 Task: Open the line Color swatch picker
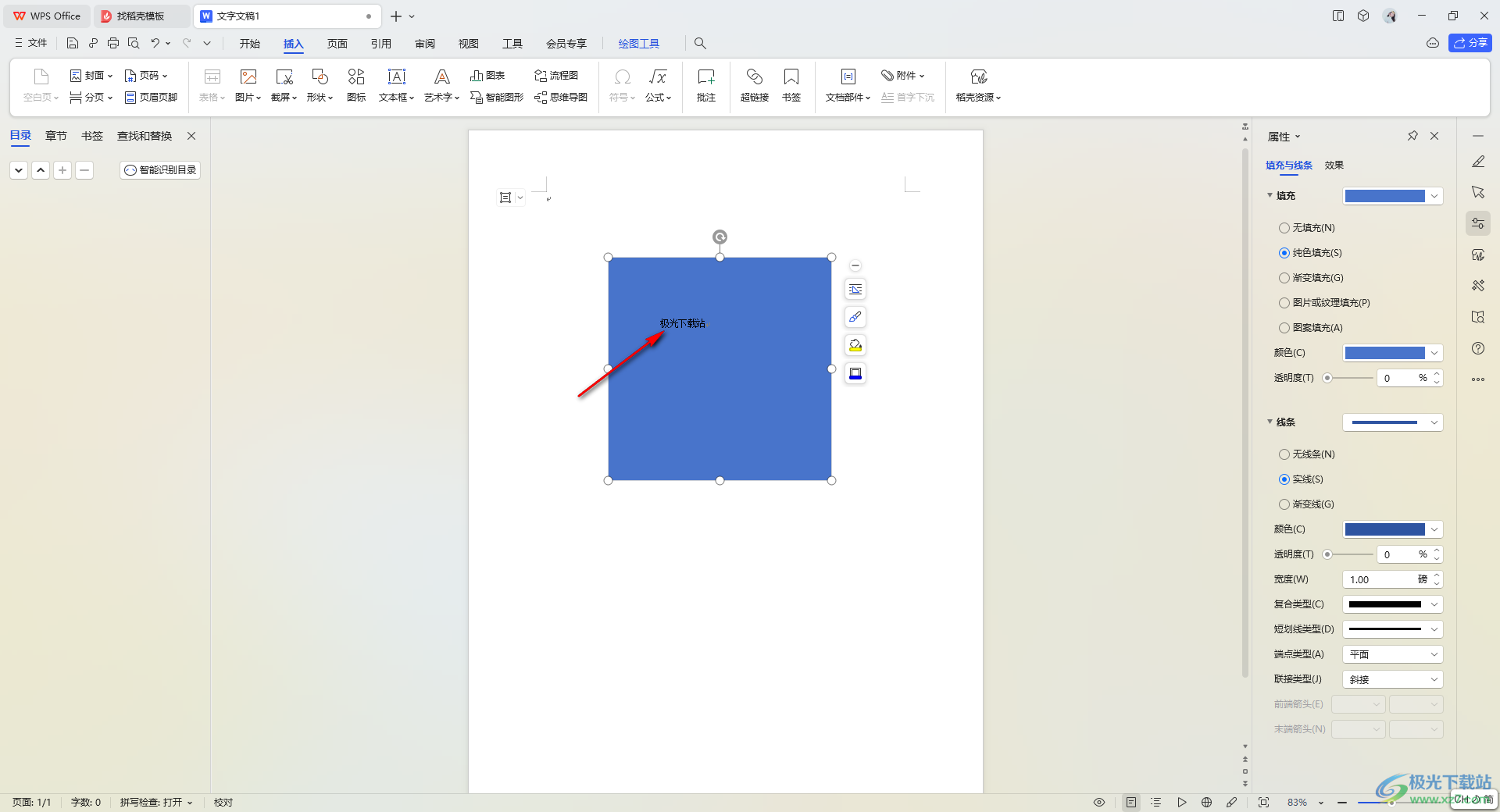click(x=1392, y=529)
